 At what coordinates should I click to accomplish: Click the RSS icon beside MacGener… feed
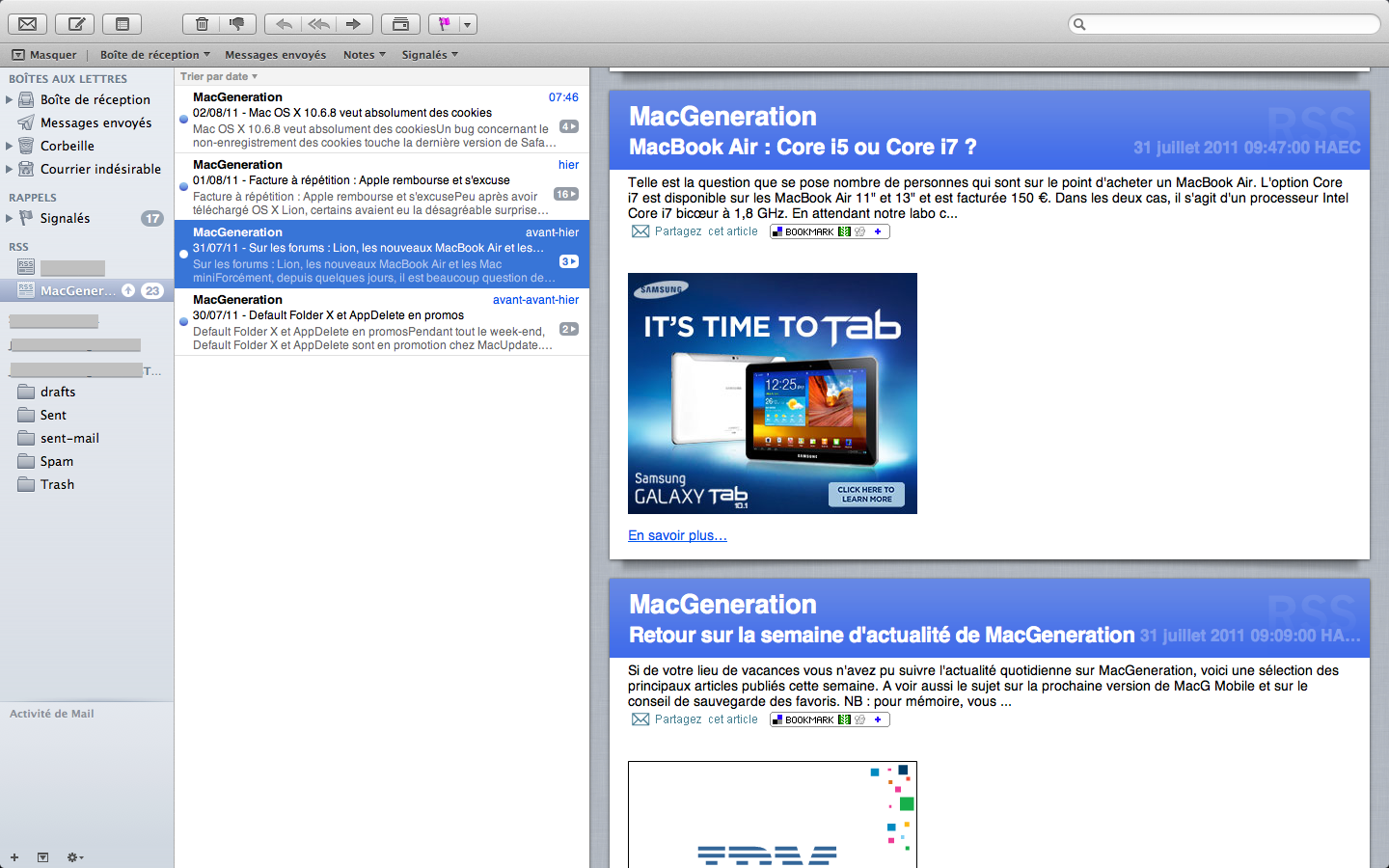coord(26,290)
